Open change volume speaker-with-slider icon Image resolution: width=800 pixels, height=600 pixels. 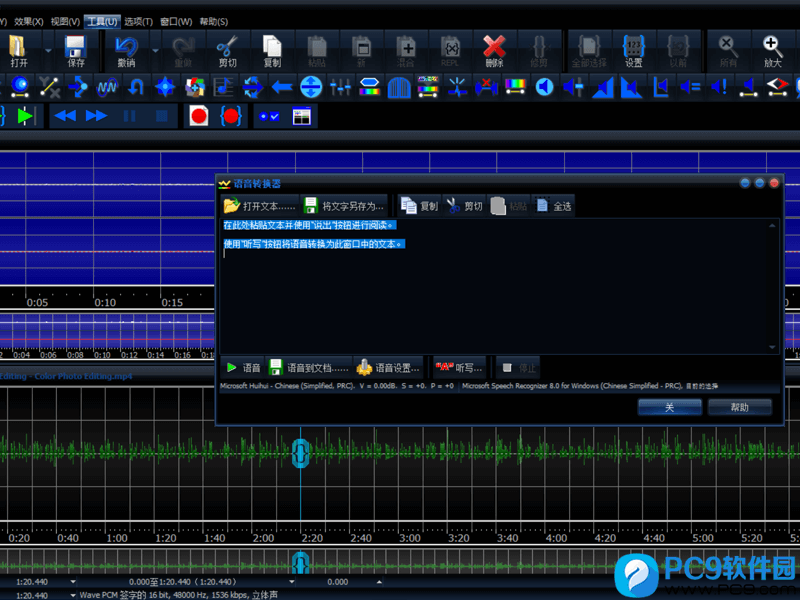(x=573, y=87)
